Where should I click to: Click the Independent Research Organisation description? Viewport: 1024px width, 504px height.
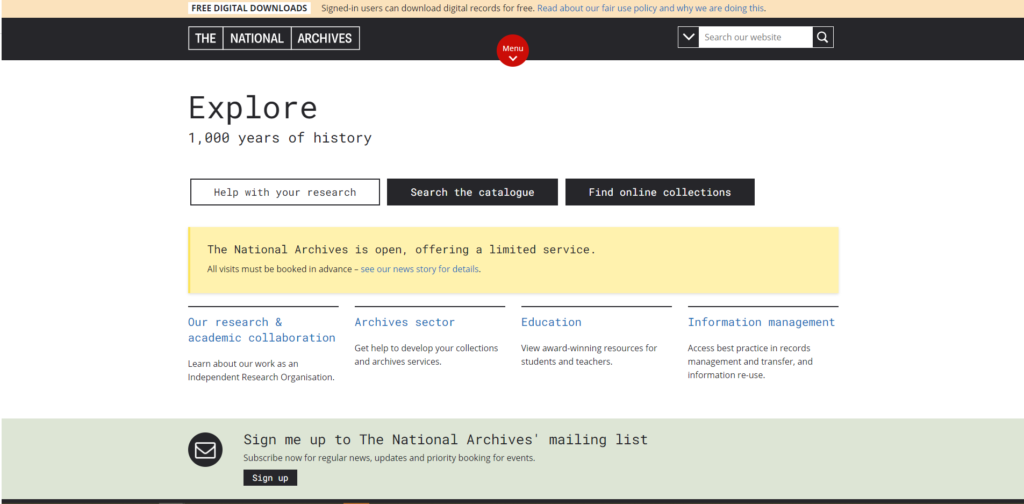[261, 370]
